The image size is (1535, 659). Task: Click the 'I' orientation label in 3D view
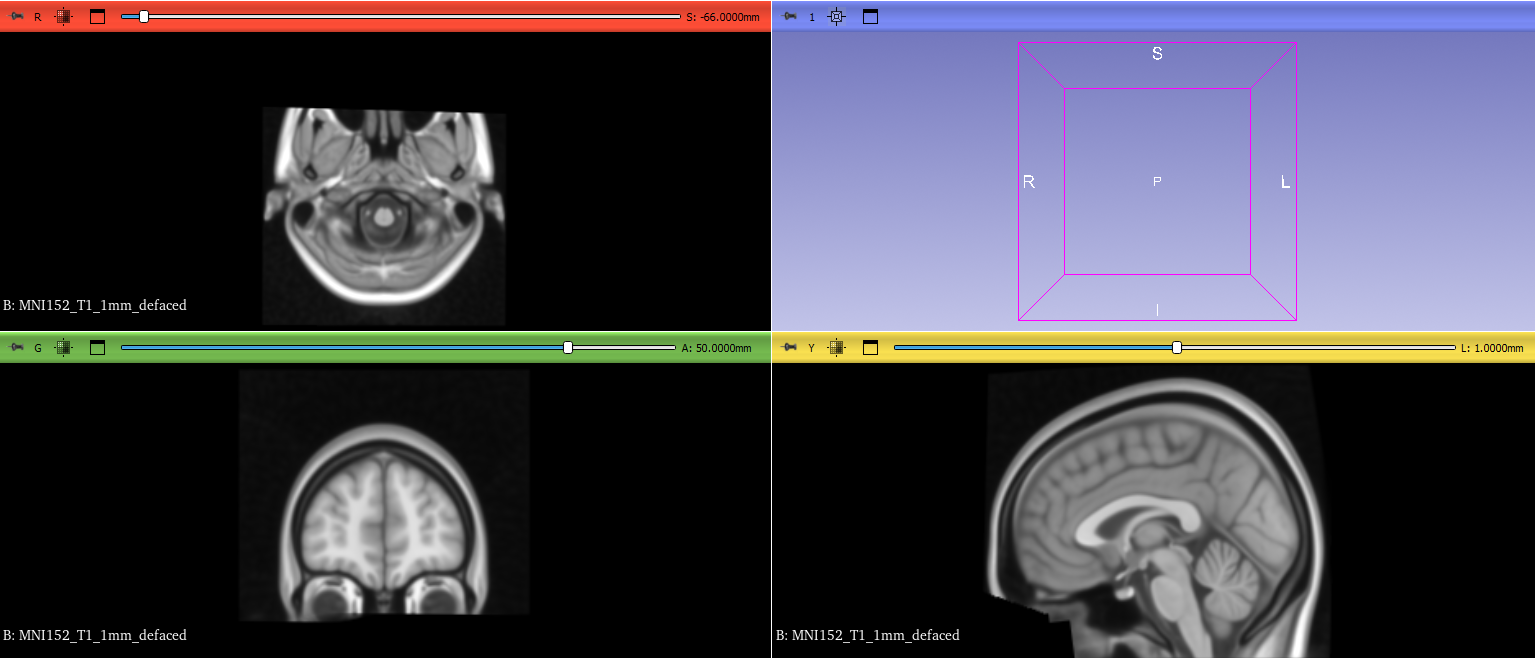[1157, 310]
